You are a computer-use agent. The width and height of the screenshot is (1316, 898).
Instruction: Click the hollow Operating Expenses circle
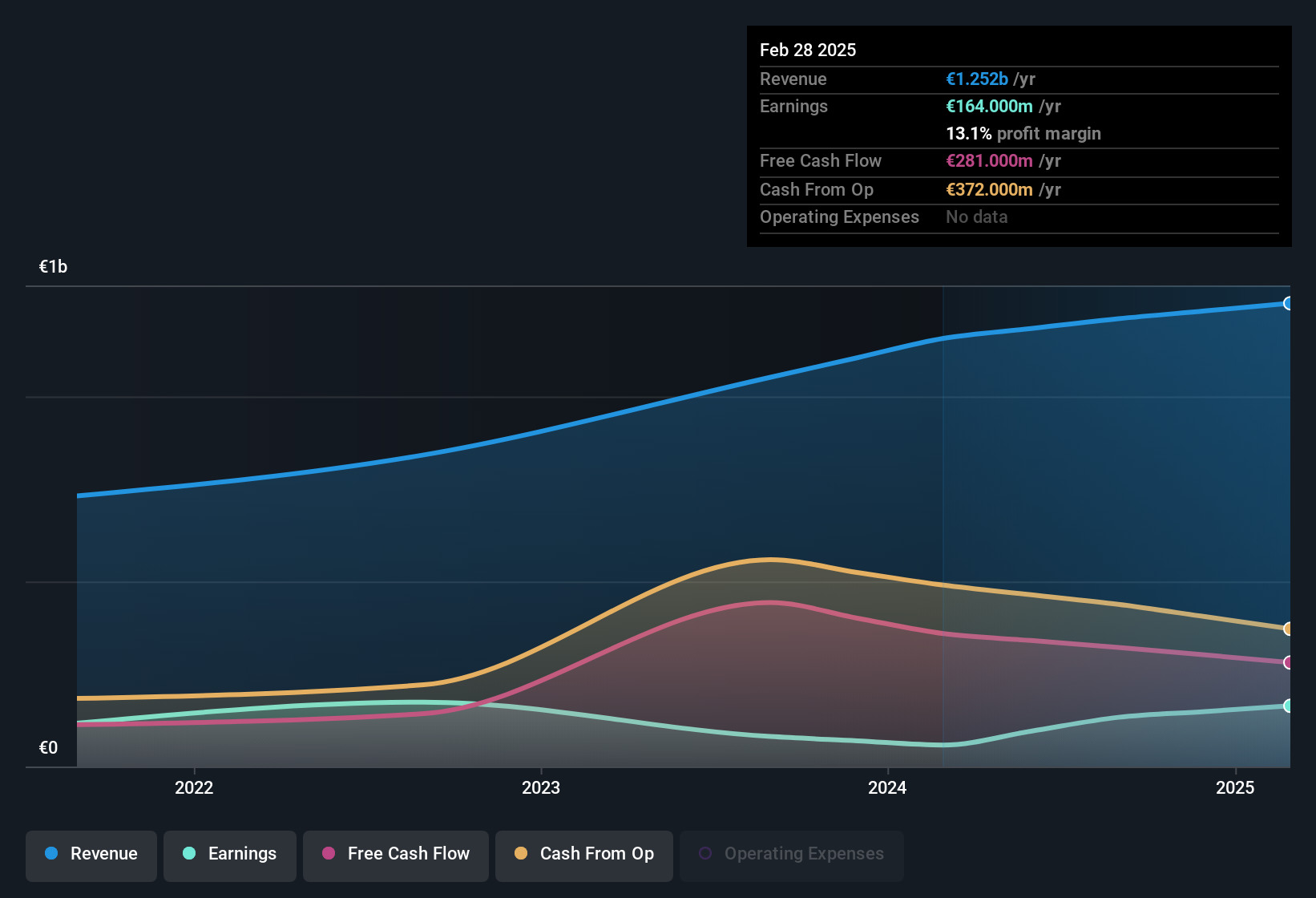coord(704,852)
